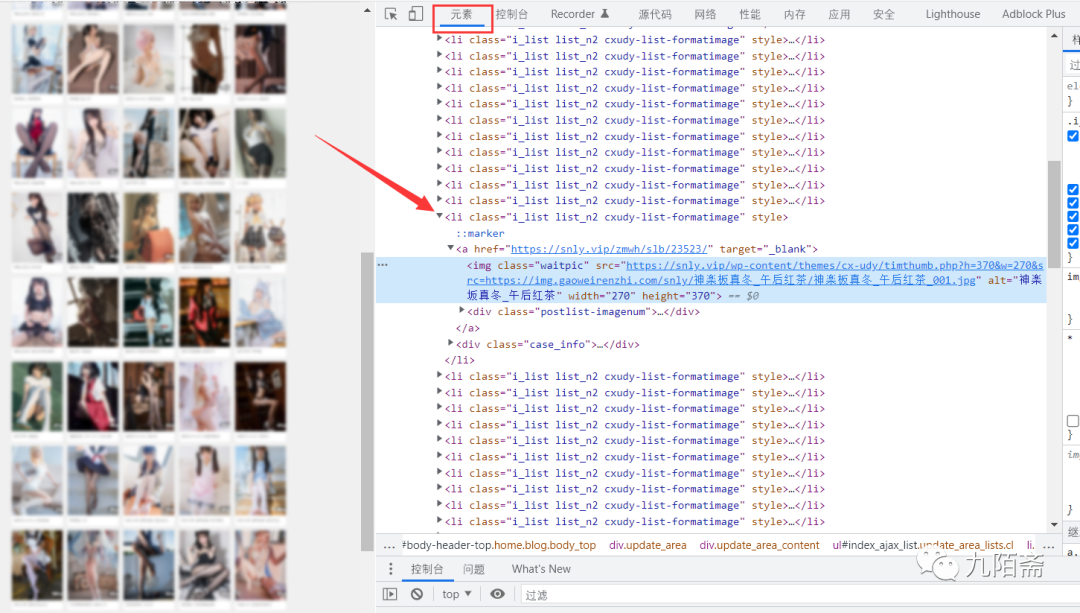This screenshot has width=1080, height=613.
Task: Click the webpage scrollbar up arrow
Action: pyautogui.click(x=367, y=10)
